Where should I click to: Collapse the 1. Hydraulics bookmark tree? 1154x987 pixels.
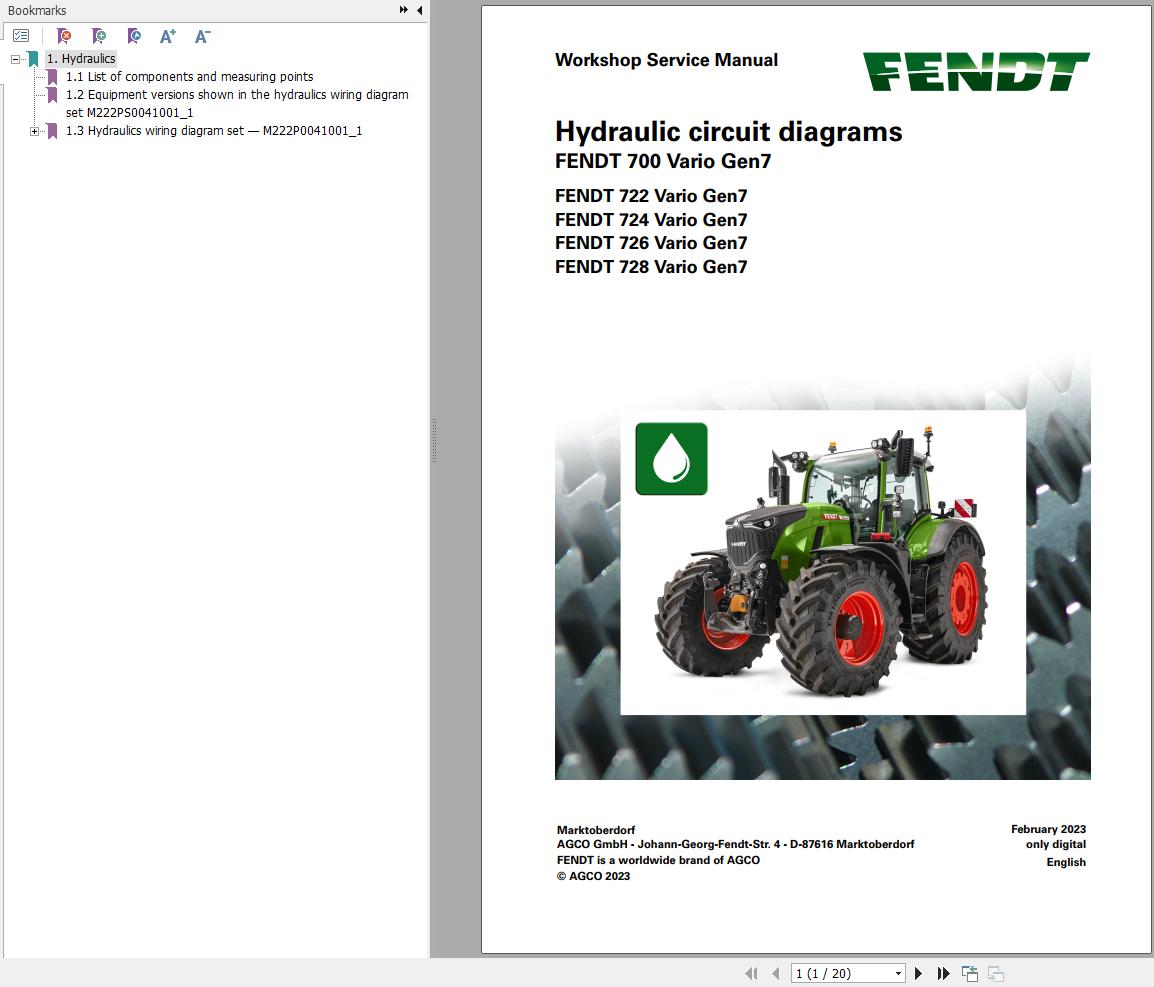(15, 59)
